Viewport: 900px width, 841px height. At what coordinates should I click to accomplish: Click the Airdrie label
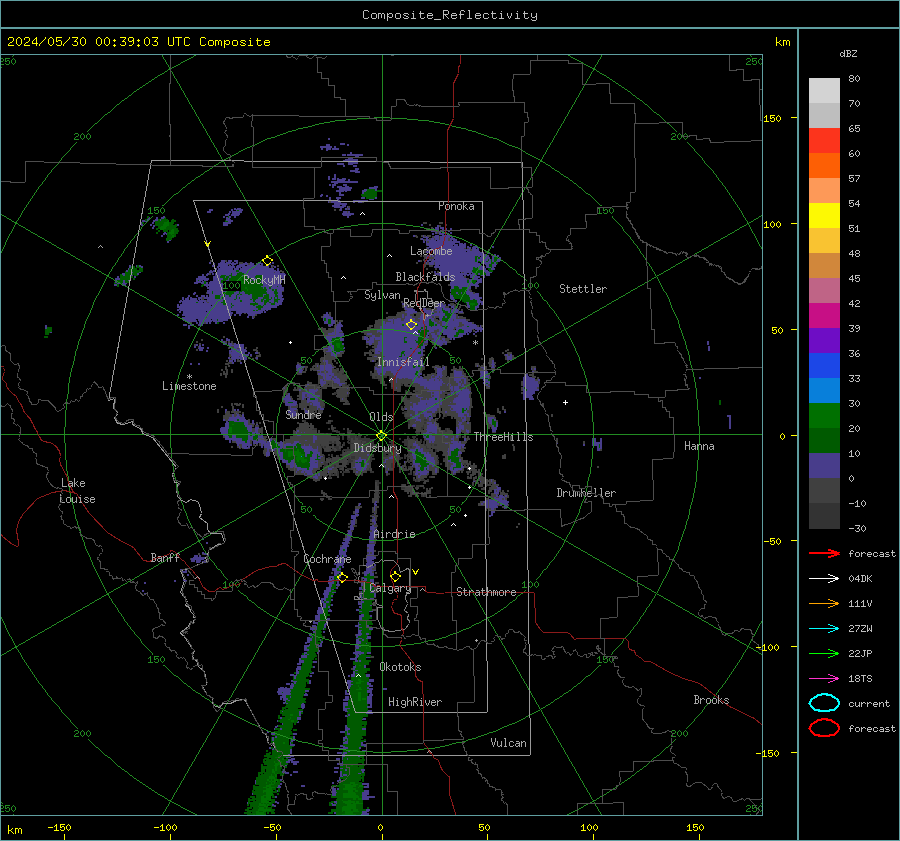click(x=394, y=534)
